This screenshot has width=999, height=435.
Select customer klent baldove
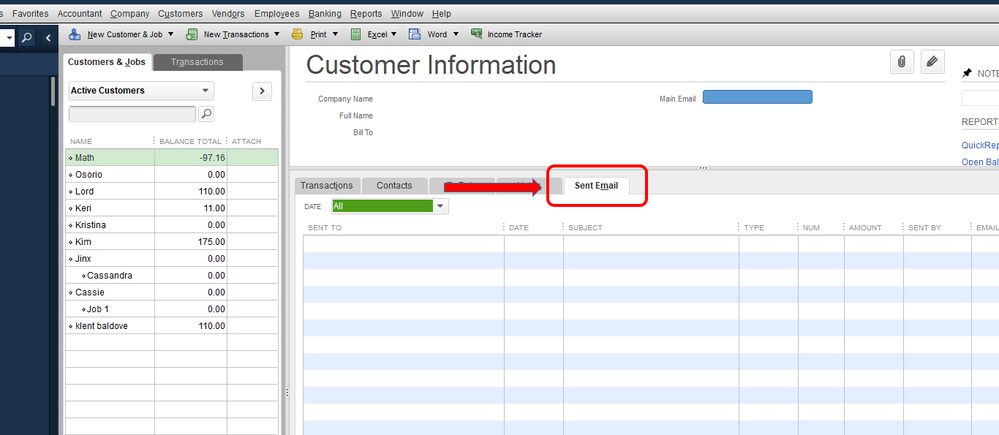(x=172, y=326)
